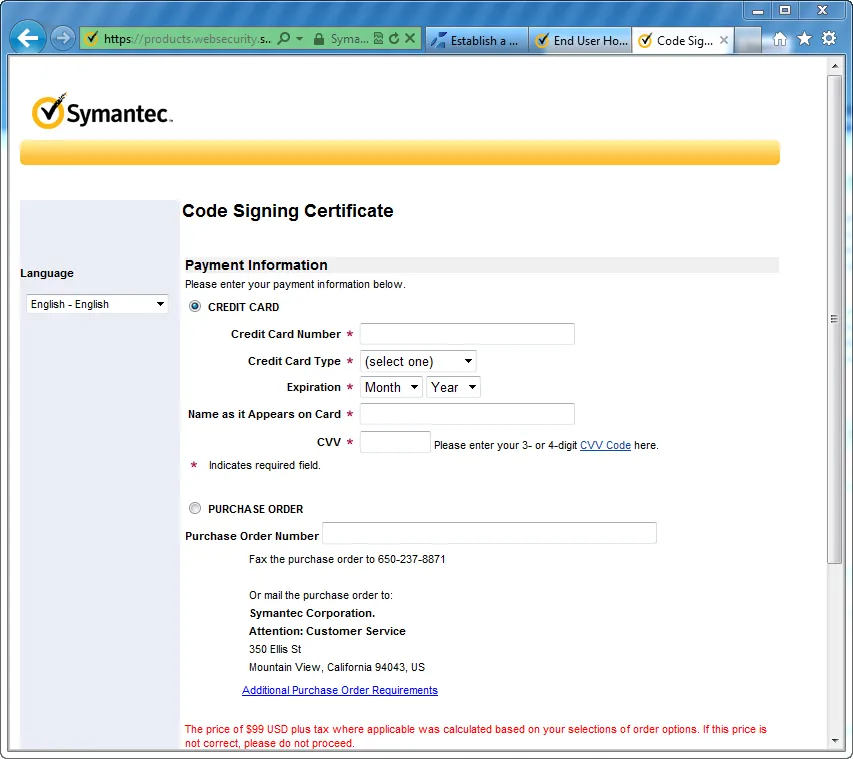853x759 pixels.
Task: Open Favorites with the star icon
Action: click(x=804, y=39)
